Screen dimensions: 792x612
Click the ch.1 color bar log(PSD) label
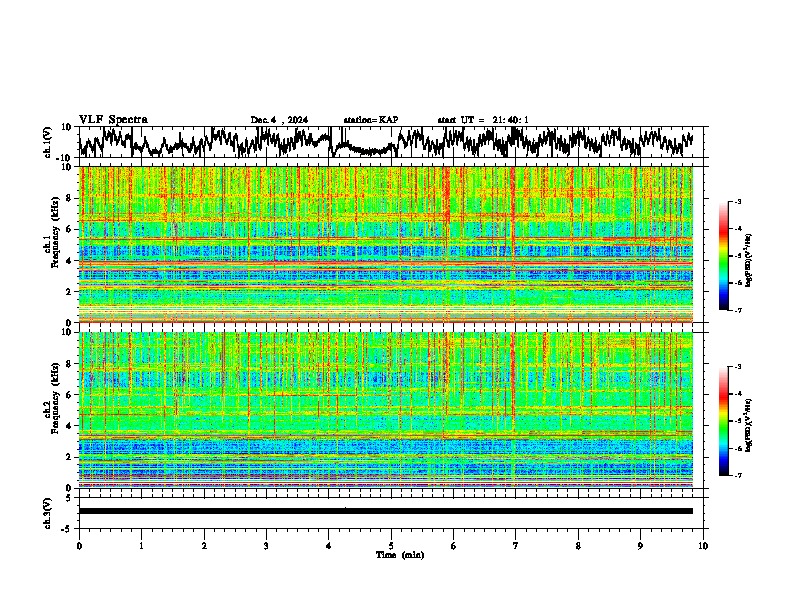[x=749, y=261]
